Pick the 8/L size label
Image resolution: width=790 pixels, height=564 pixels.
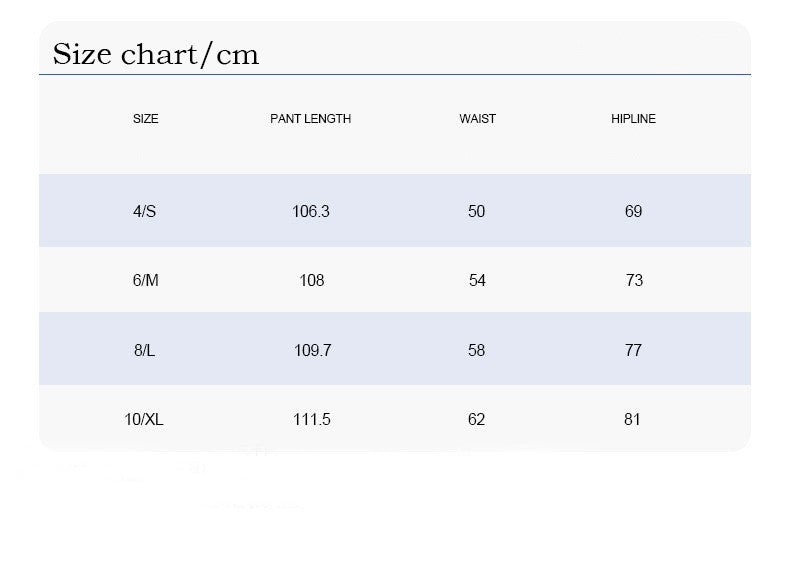(145, 350)
